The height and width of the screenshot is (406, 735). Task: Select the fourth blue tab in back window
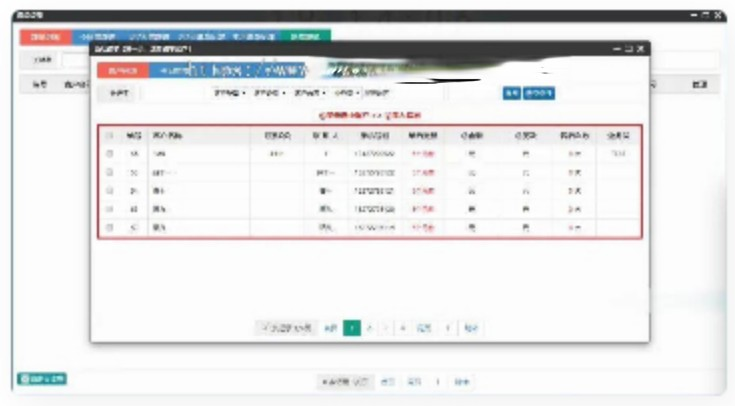point(255,37)
